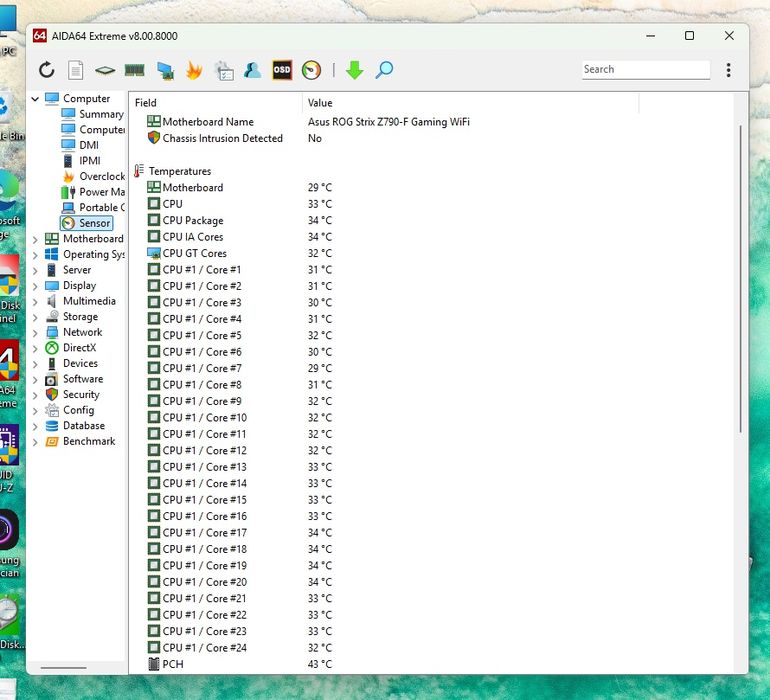Click the user profile toolbar icon

click(253, 70)
